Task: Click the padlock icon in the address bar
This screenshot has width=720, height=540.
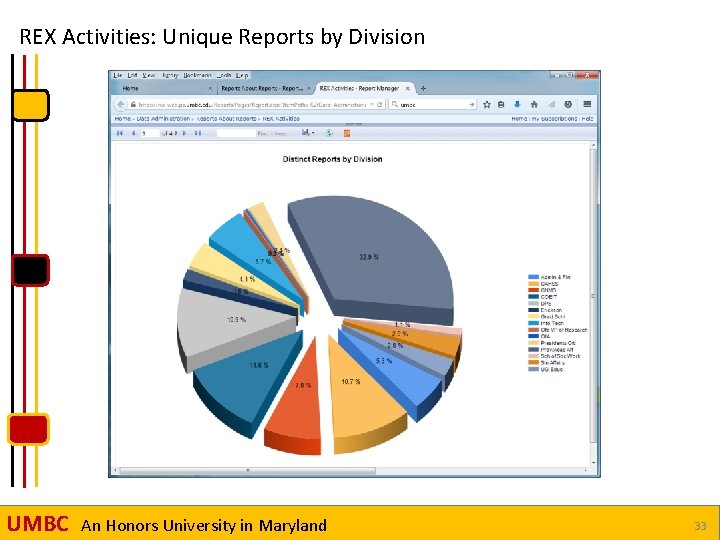Action: (x=133, y=105)
